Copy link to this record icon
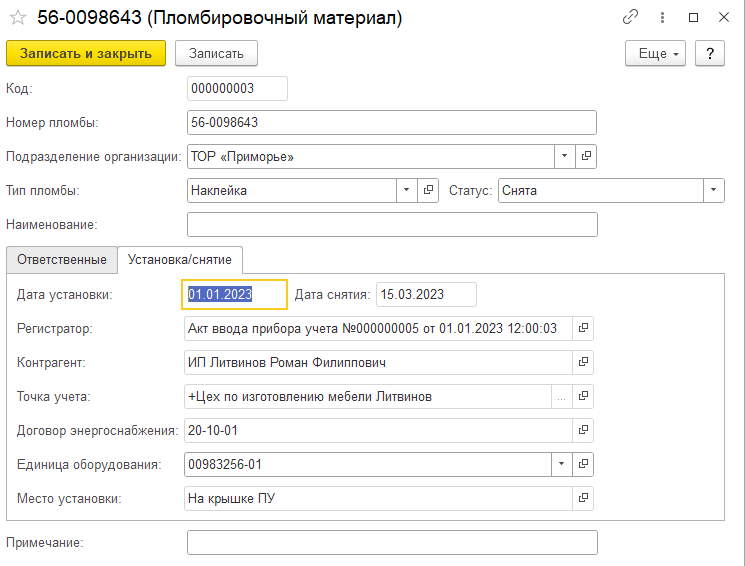 pyautogui.click(x=630, y=17)
